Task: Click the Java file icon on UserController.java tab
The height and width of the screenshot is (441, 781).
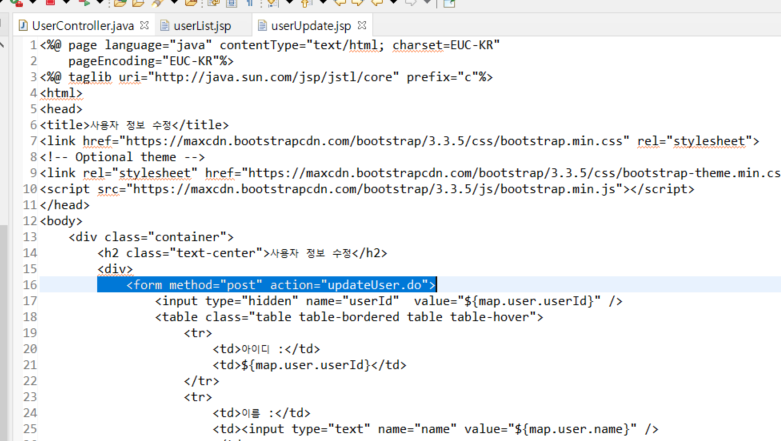Action: [23, 25]
